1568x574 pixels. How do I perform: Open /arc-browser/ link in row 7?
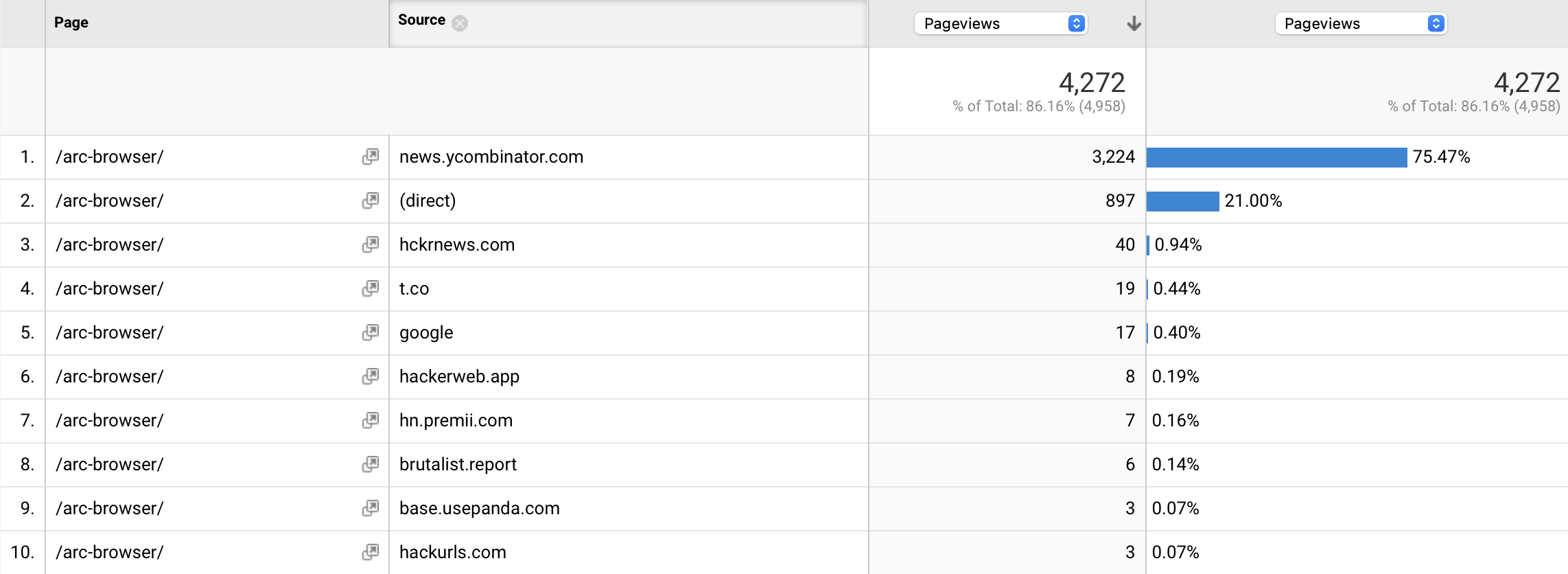coord(110,420)
